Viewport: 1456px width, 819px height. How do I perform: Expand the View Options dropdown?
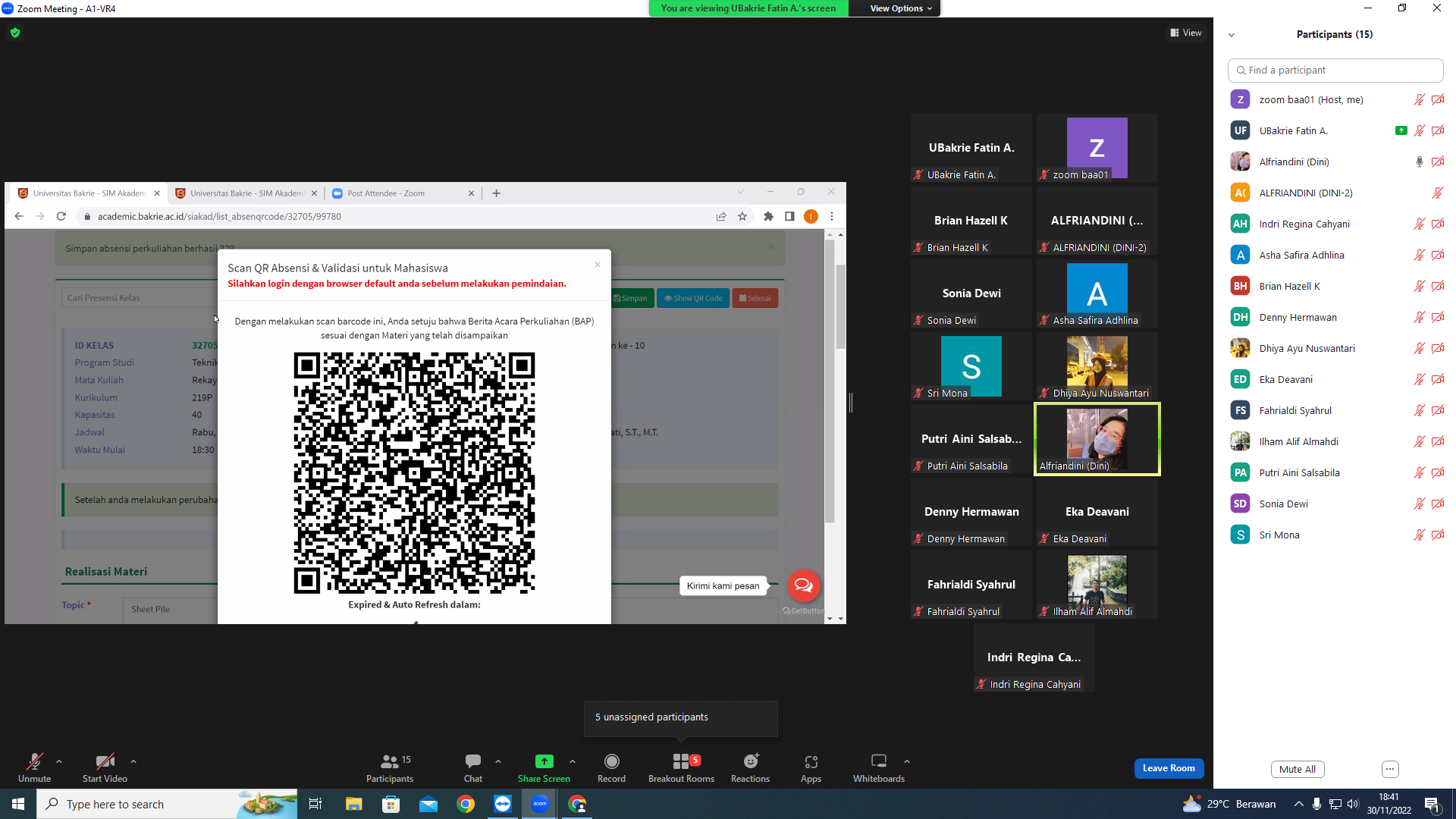point(901,8)
